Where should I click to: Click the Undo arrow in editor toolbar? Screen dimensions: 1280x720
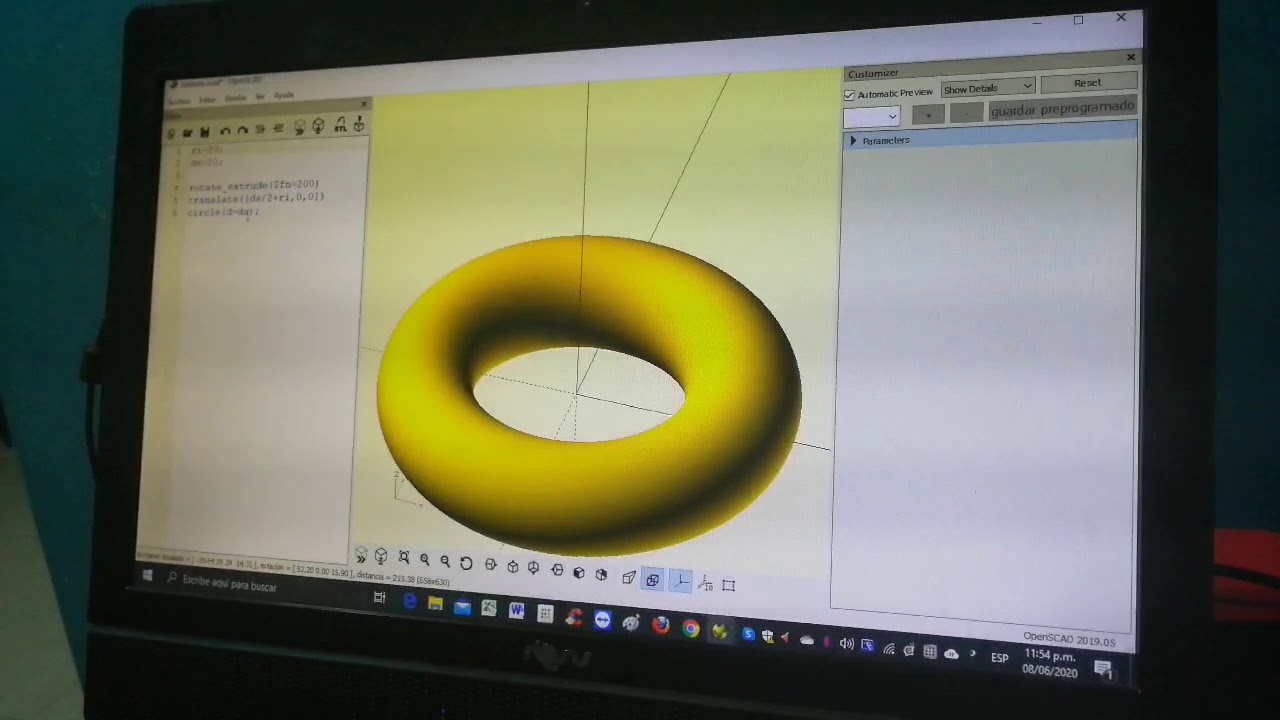225,131
